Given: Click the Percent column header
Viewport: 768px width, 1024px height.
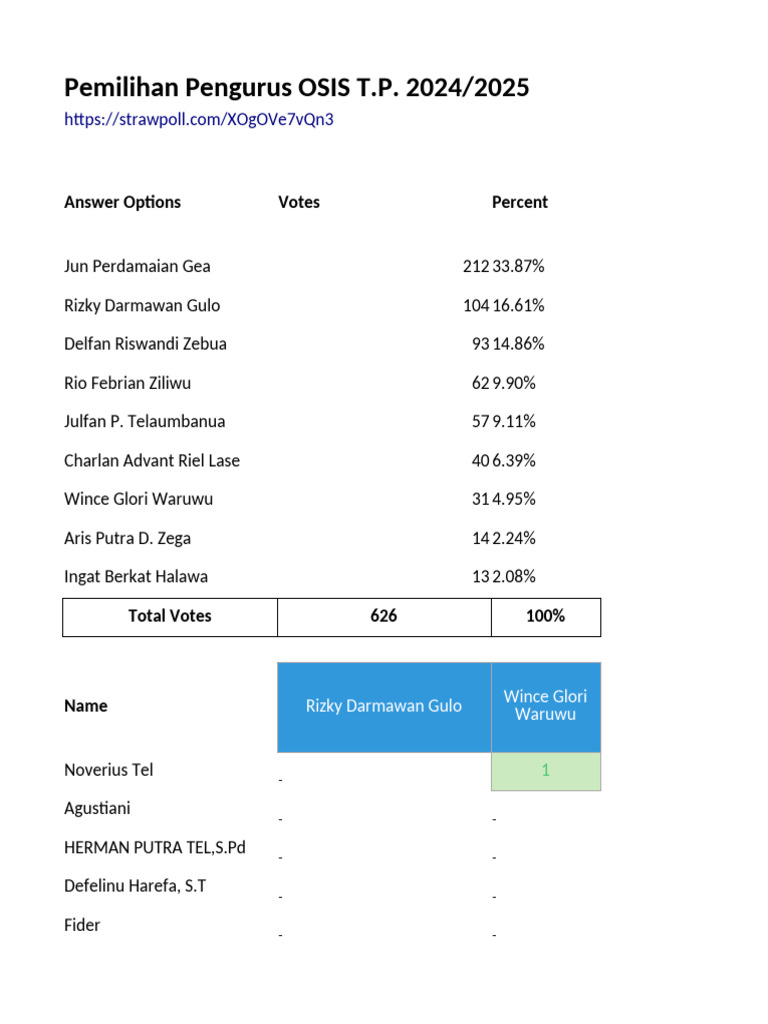Looking at the screenshot, I should coord(519,202).
